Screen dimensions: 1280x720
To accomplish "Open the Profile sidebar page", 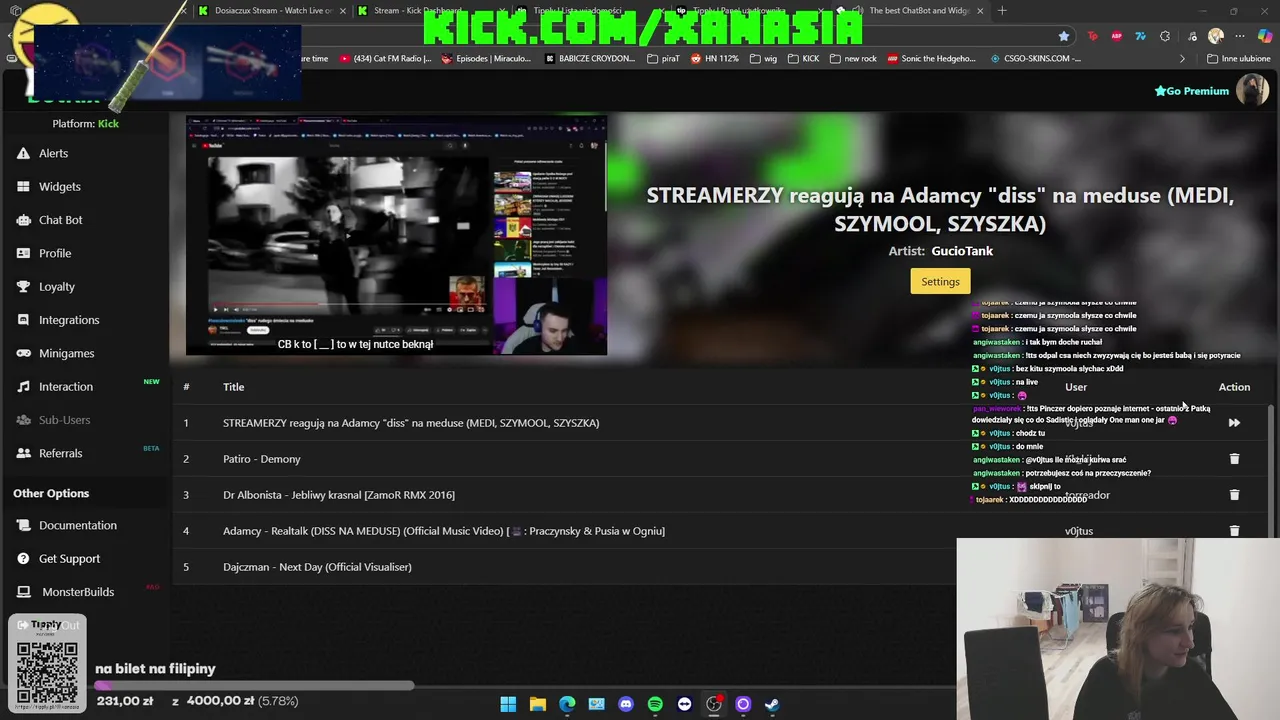I will pos(43,253).
